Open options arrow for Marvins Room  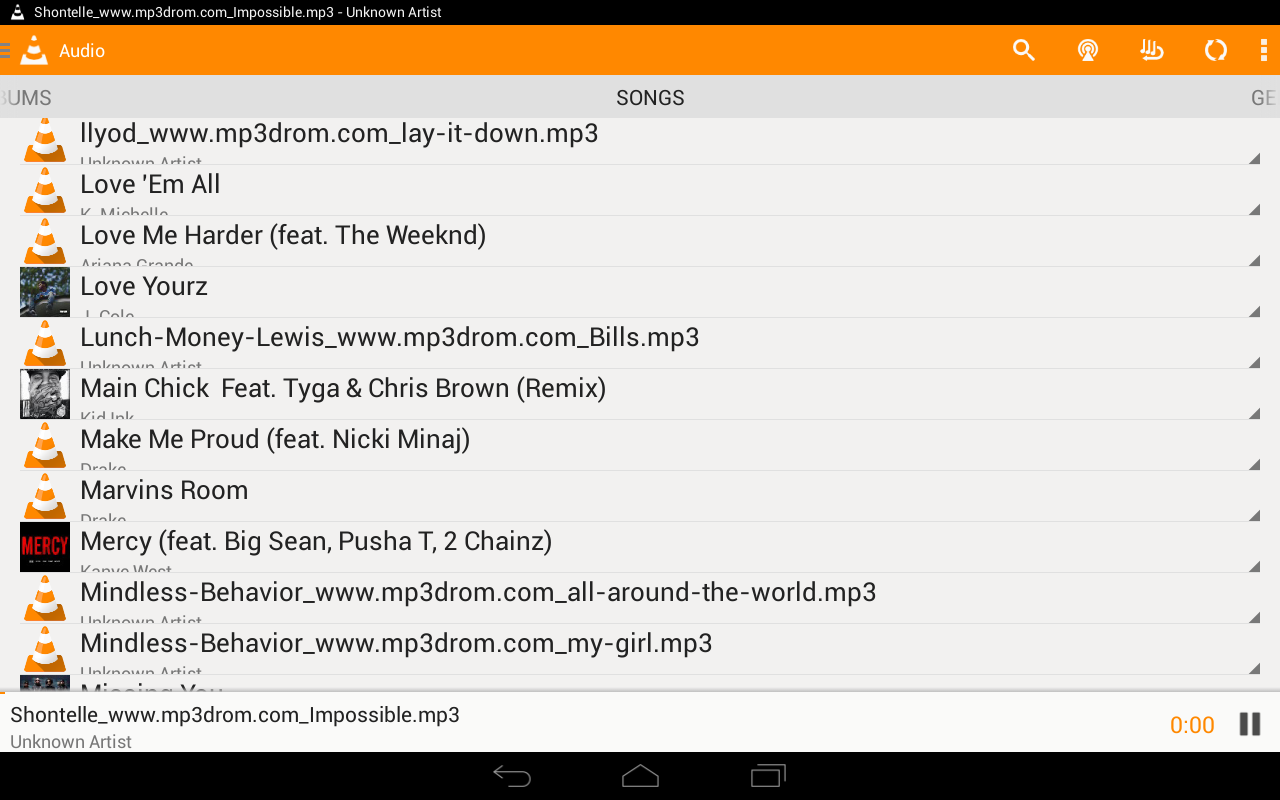pos(1254,515)
